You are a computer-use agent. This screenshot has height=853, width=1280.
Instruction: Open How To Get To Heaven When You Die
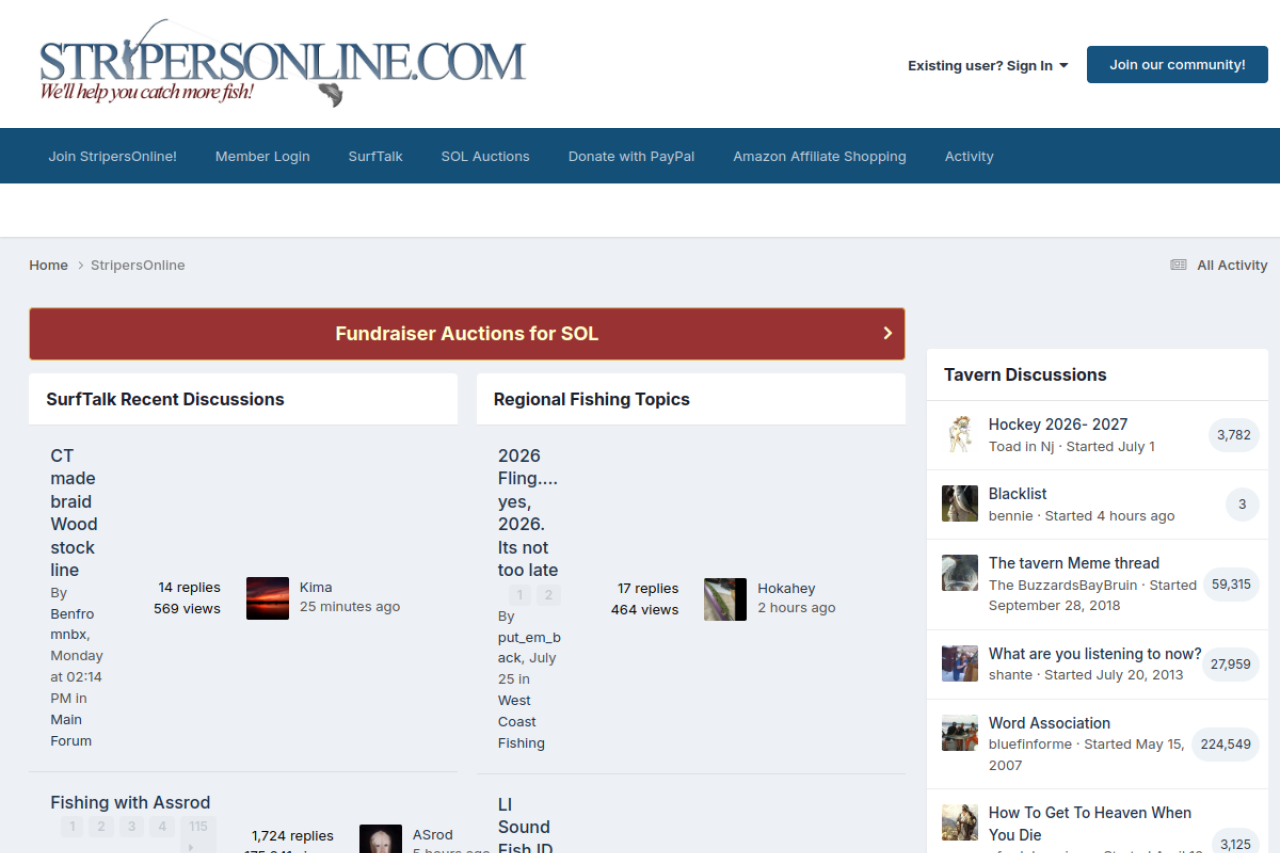[1090, 824]
